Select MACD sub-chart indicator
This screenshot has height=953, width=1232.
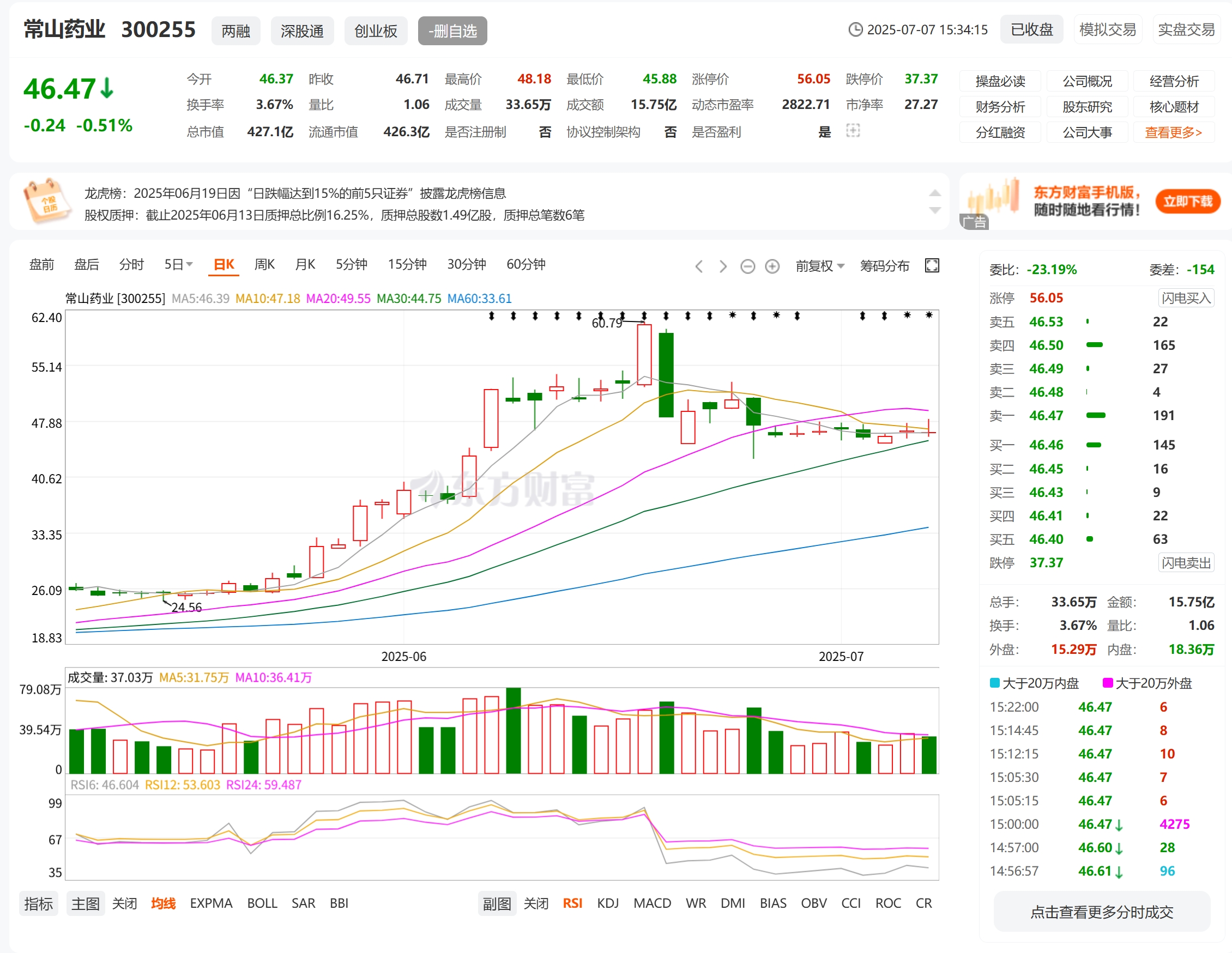652,903
